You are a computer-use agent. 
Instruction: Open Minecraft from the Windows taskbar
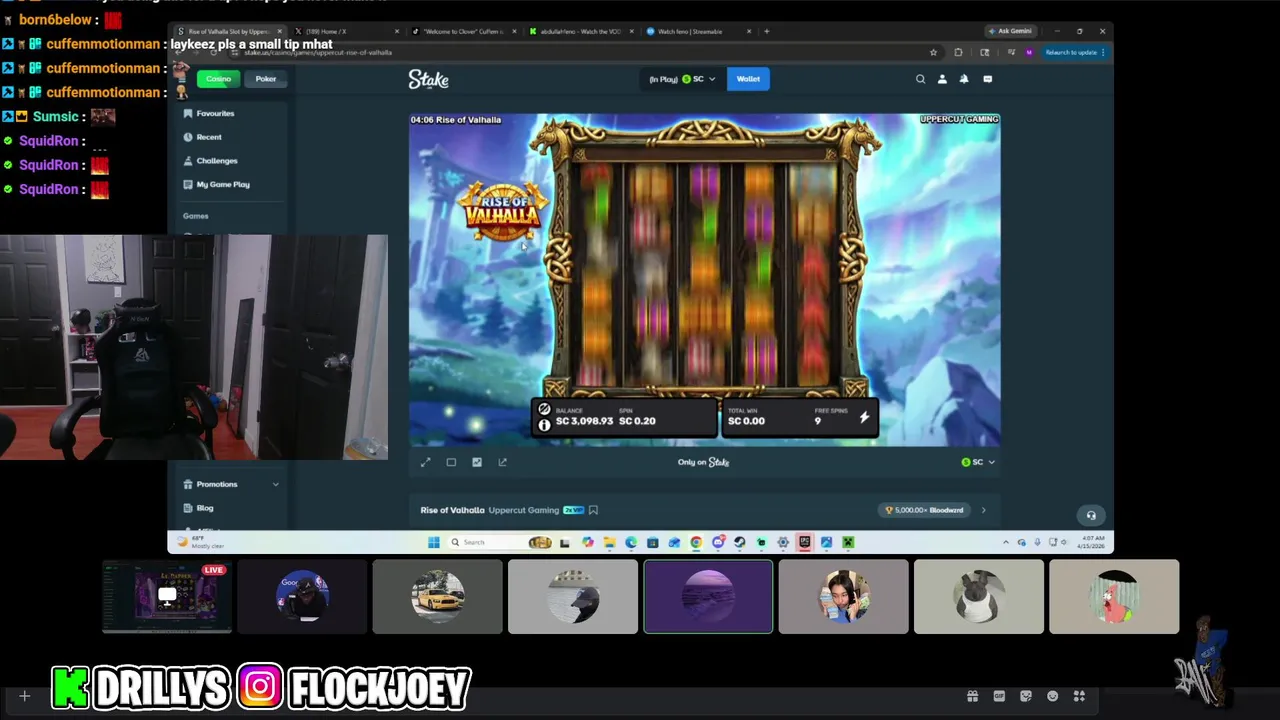[848, 542]
